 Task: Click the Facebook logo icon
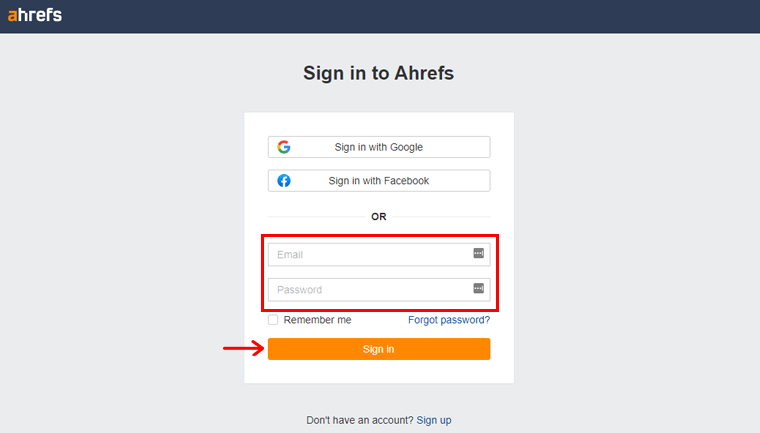pos(284,181)
